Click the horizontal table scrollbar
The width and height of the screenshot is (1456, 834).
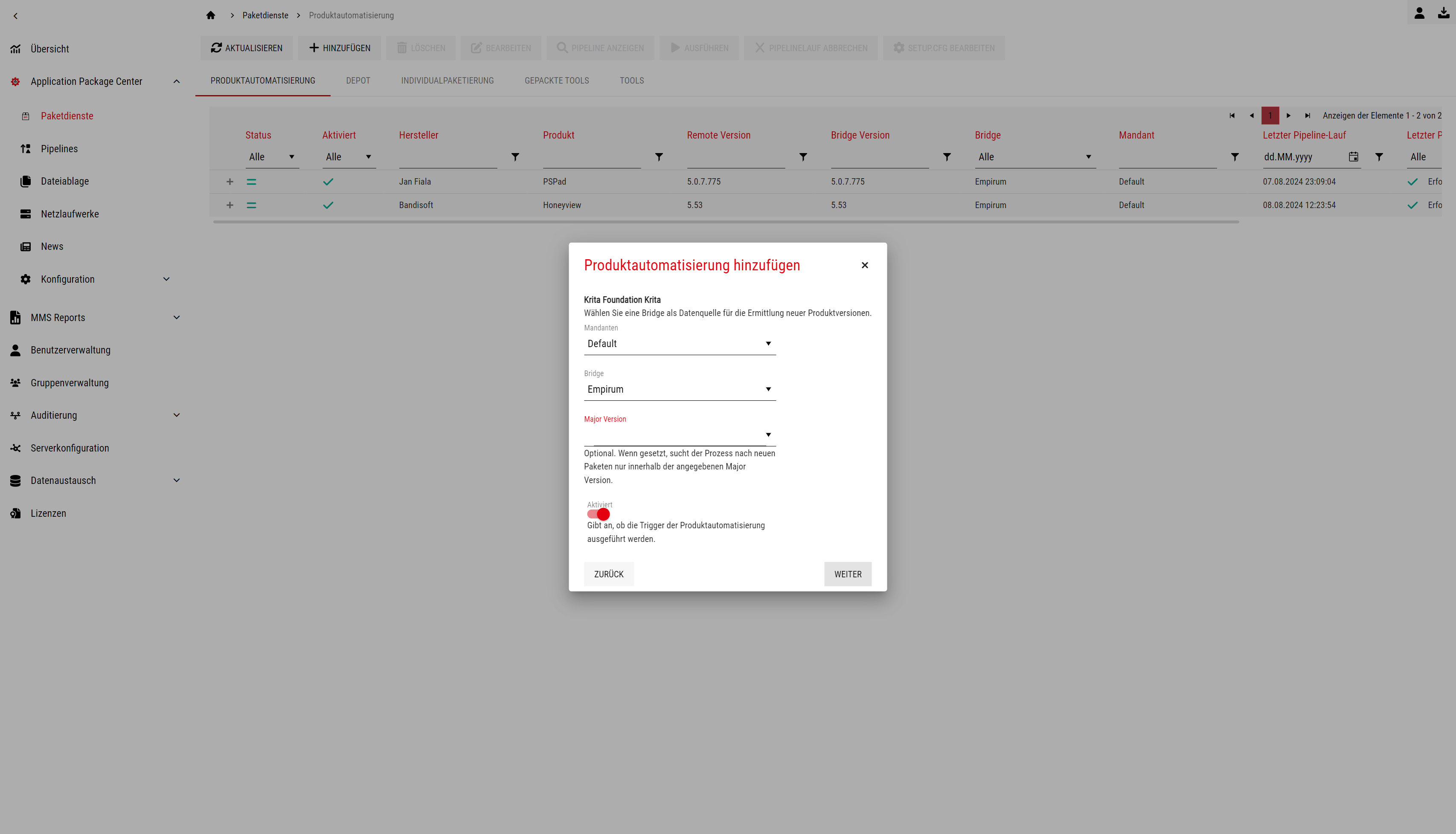pos(726,222)
